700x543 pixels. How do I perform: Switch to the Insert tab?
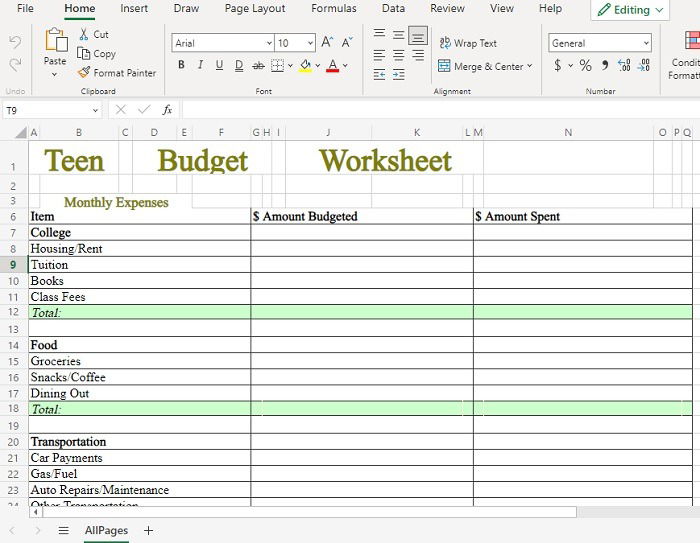(x=134, y=8)
